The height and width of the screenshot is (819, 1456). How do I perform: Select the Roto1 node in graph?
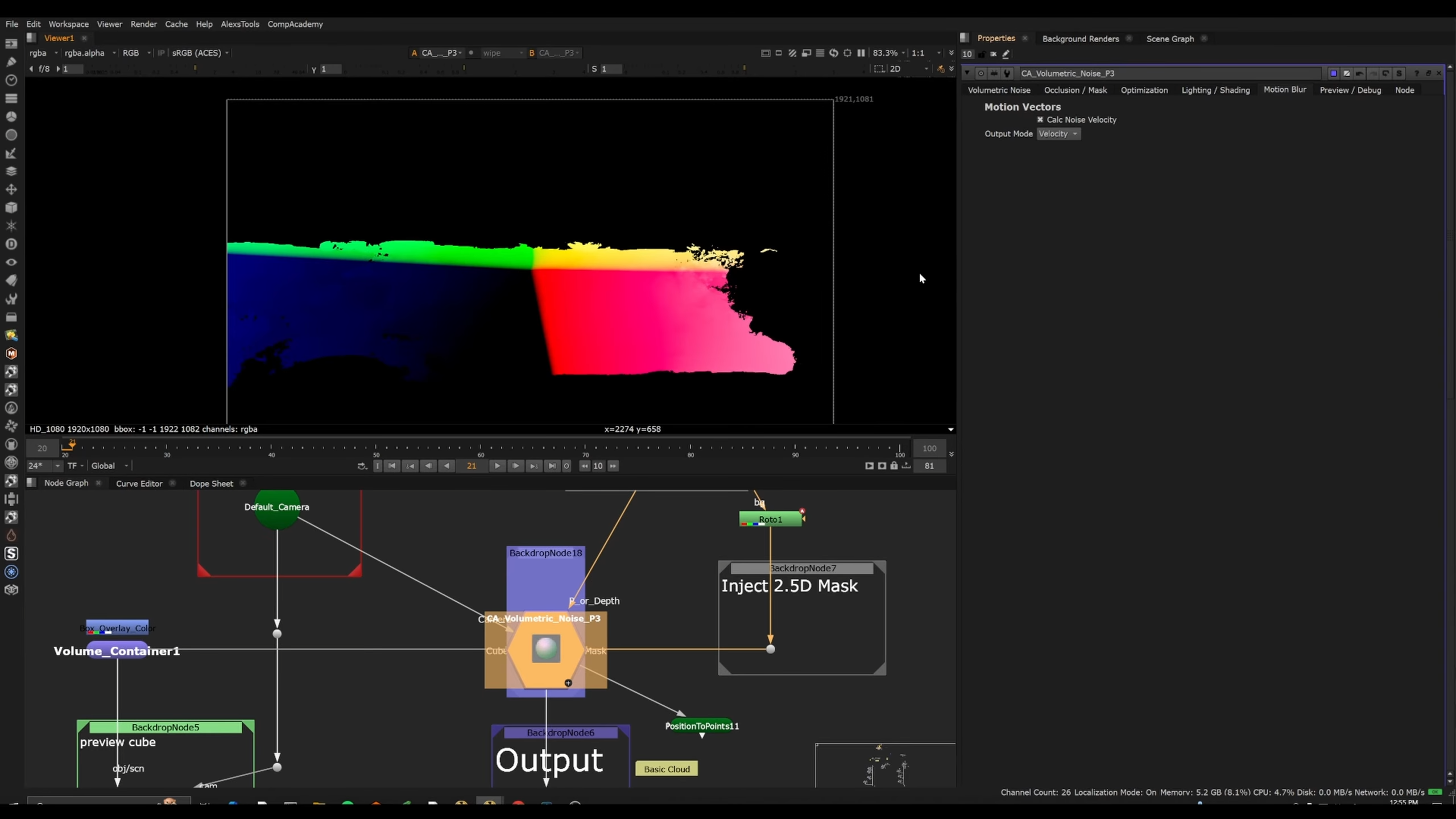(770, 519)
